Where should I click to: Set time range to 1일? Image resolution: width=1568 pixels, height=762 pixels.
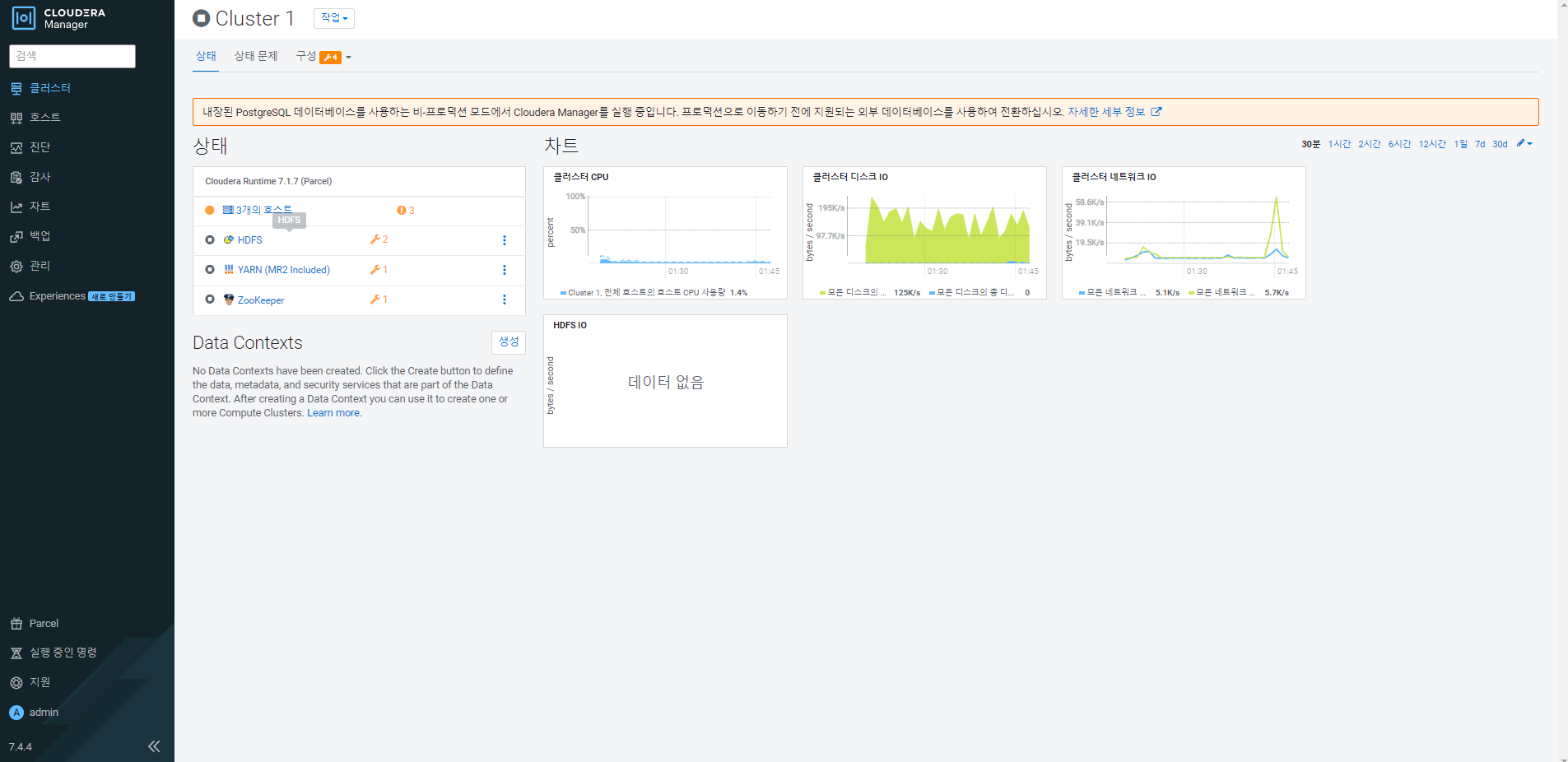pyautogui.click(x=1461, y=144)
